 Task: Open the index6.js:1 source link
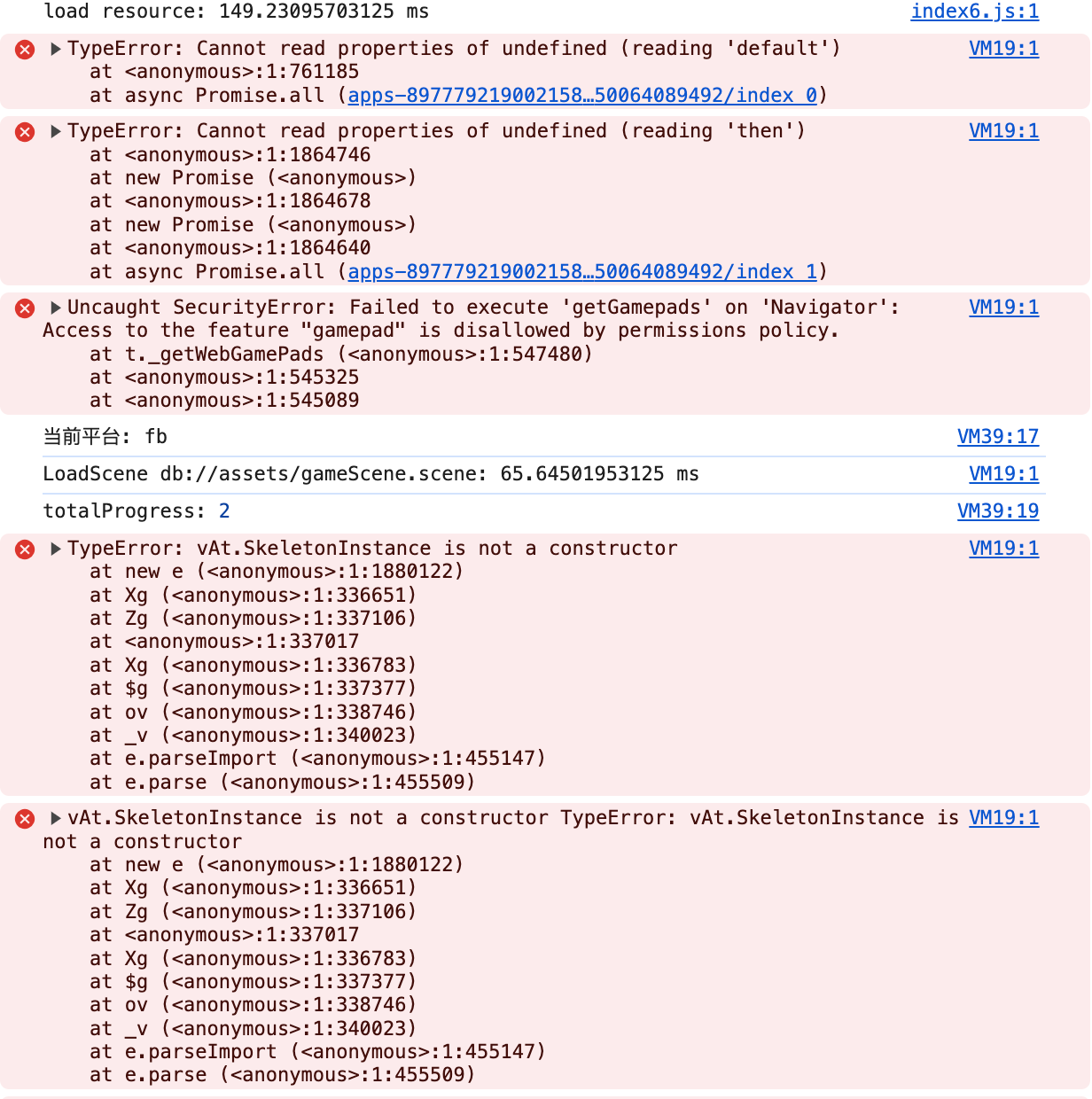(x=974, y=12)
